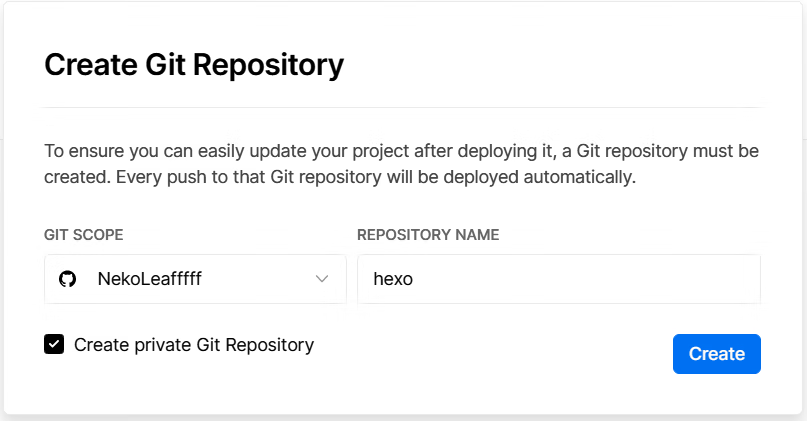This screenshot has height=421, width=807.
Task: Select the NekoLeafffff account name text
Action: pos(150,279)
